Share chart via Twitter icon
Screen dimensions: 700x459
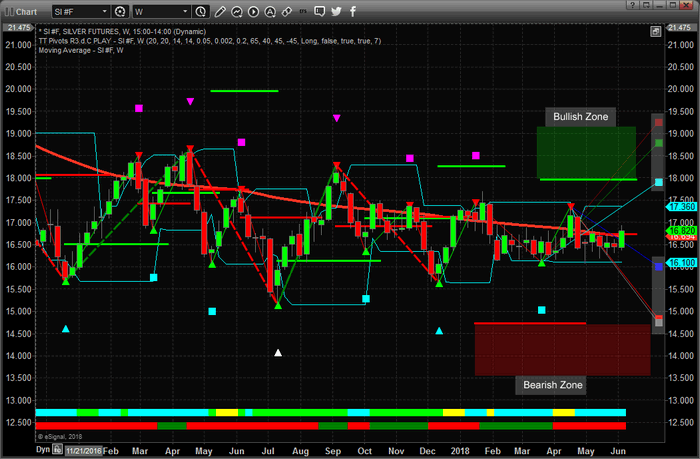point(336,12)
